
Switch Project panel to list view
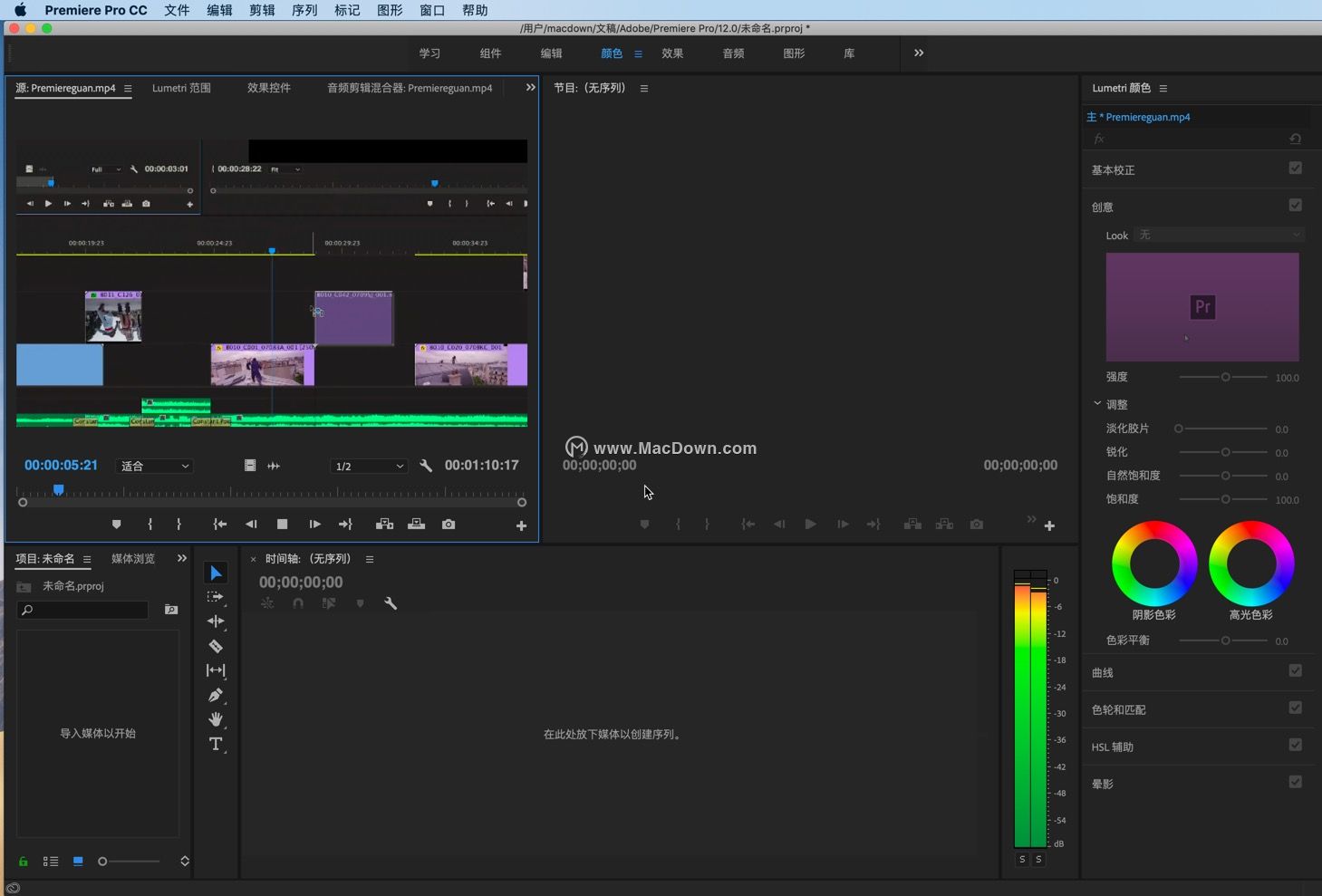pyautogui.click(x=51, y=862)
